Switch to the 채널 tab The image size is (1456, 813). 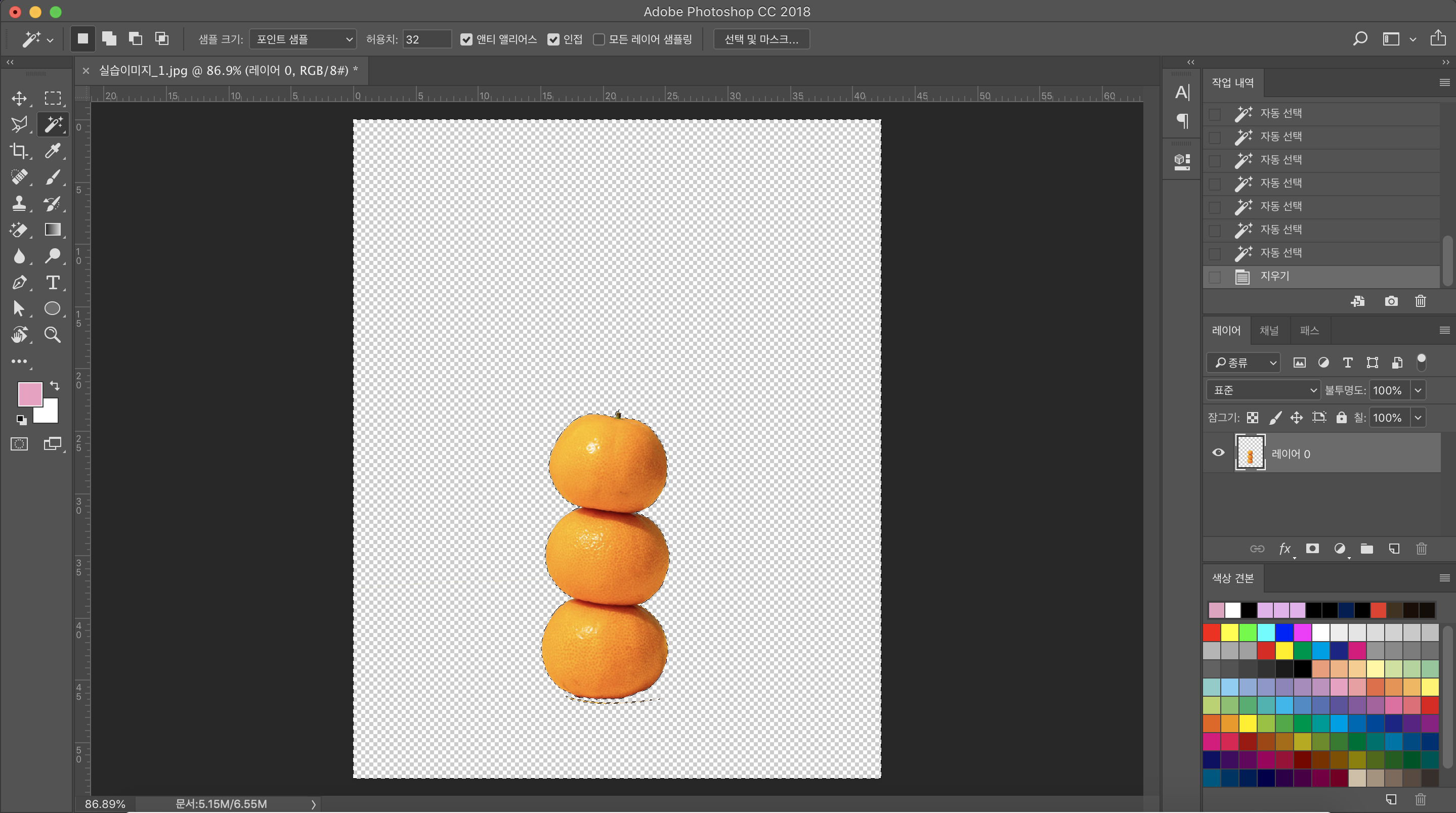point(1268,331)
